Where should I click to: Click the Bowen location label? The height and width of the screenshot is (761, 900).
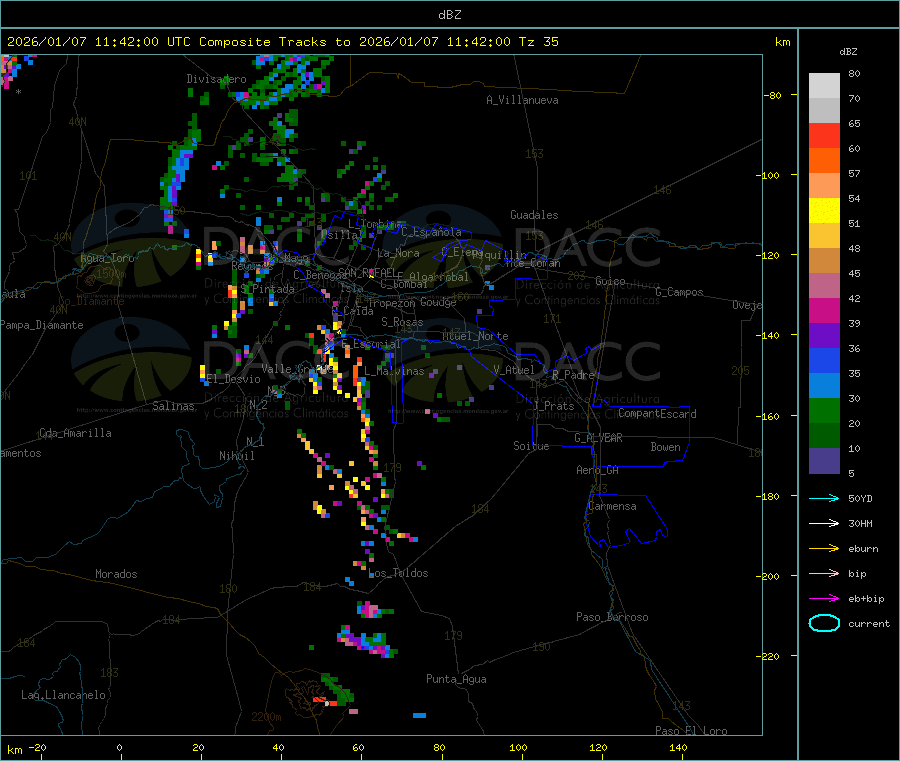pos(666,447)
